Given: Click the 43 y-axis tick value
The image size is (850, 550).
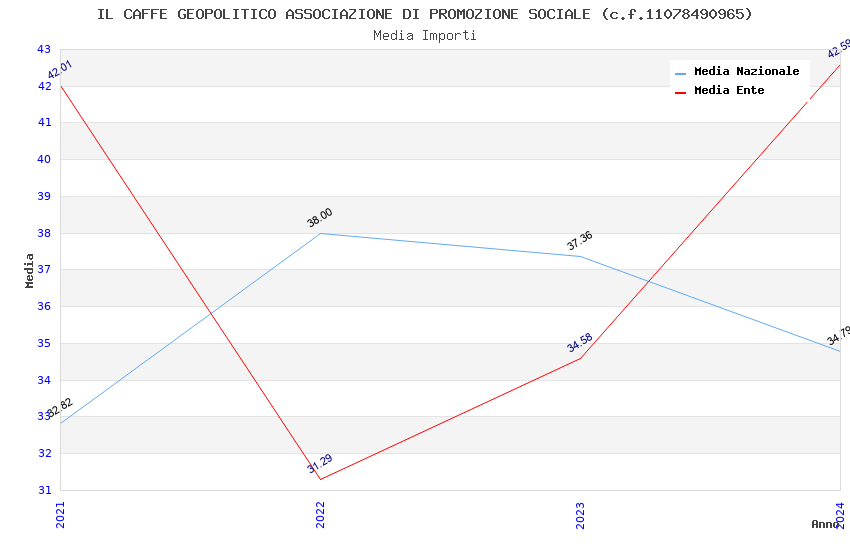Looking at the screenshot, I should 43,49.
